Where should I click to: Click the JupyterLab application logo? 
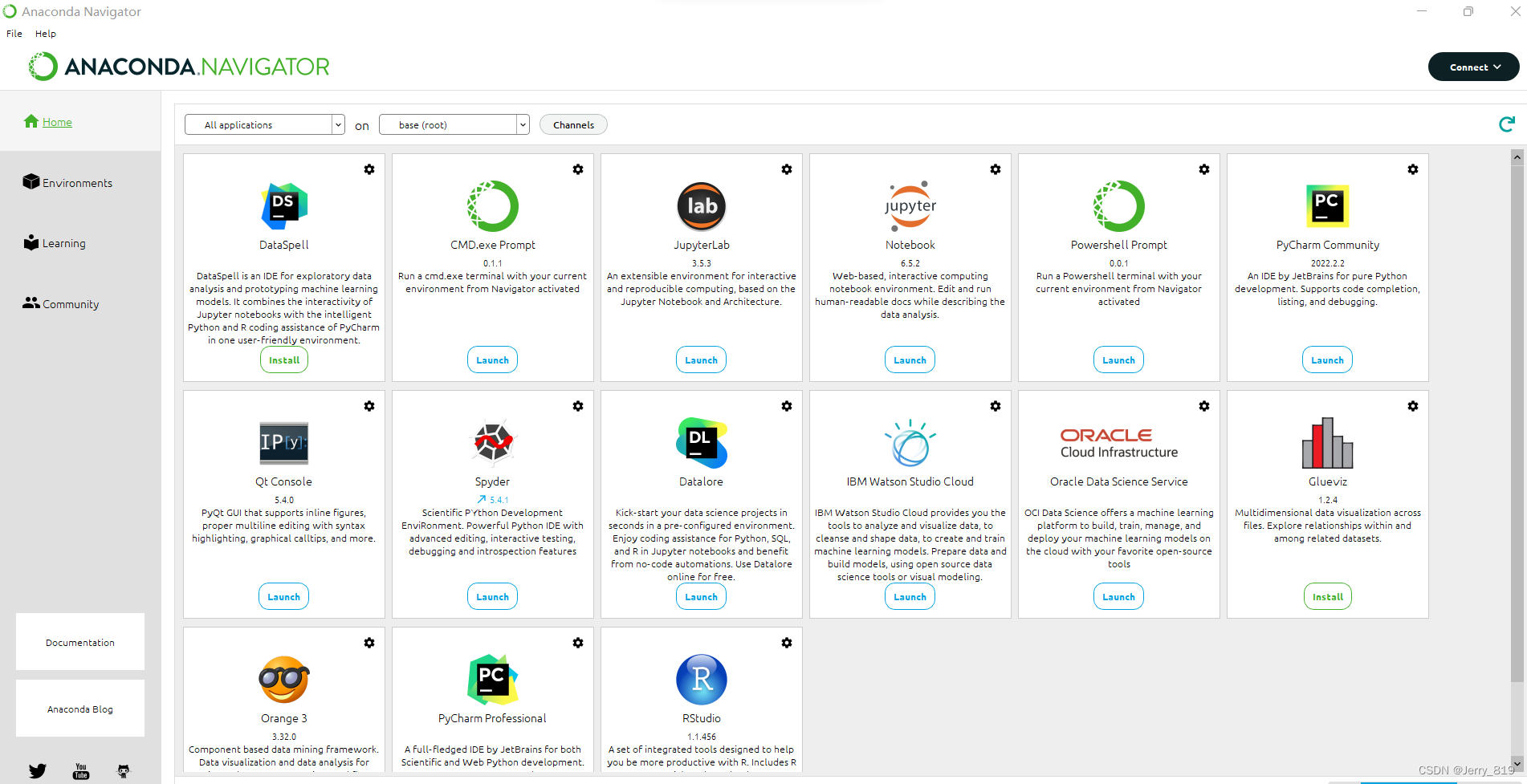click(701, 206)
